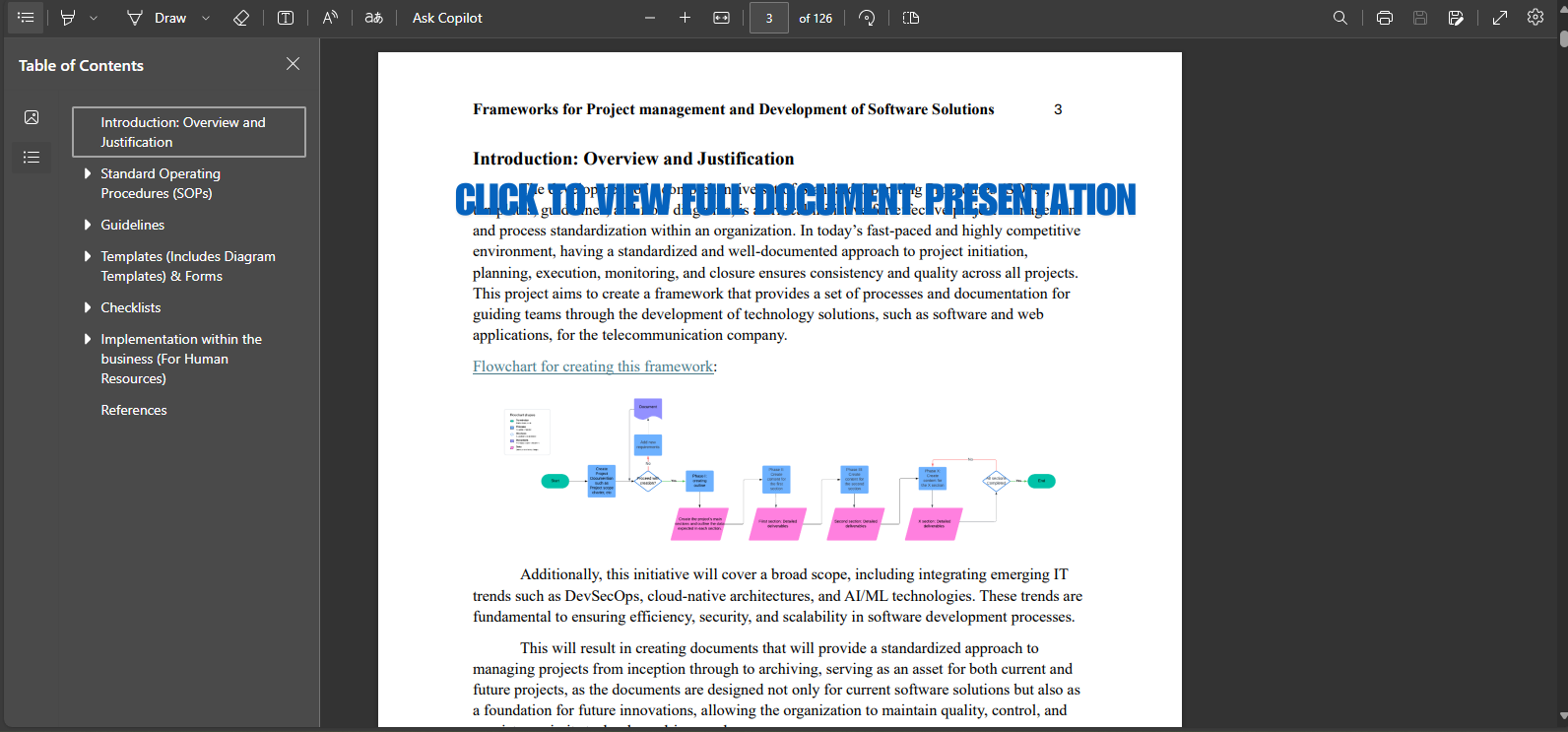
Task: Expand Implementation within the business arrow
Action: coord(88,339)
